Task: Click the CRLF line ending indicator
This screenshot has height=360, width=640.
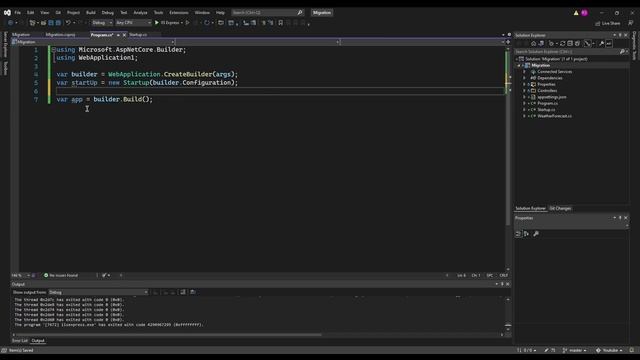Action: click(x=504, y=276)
